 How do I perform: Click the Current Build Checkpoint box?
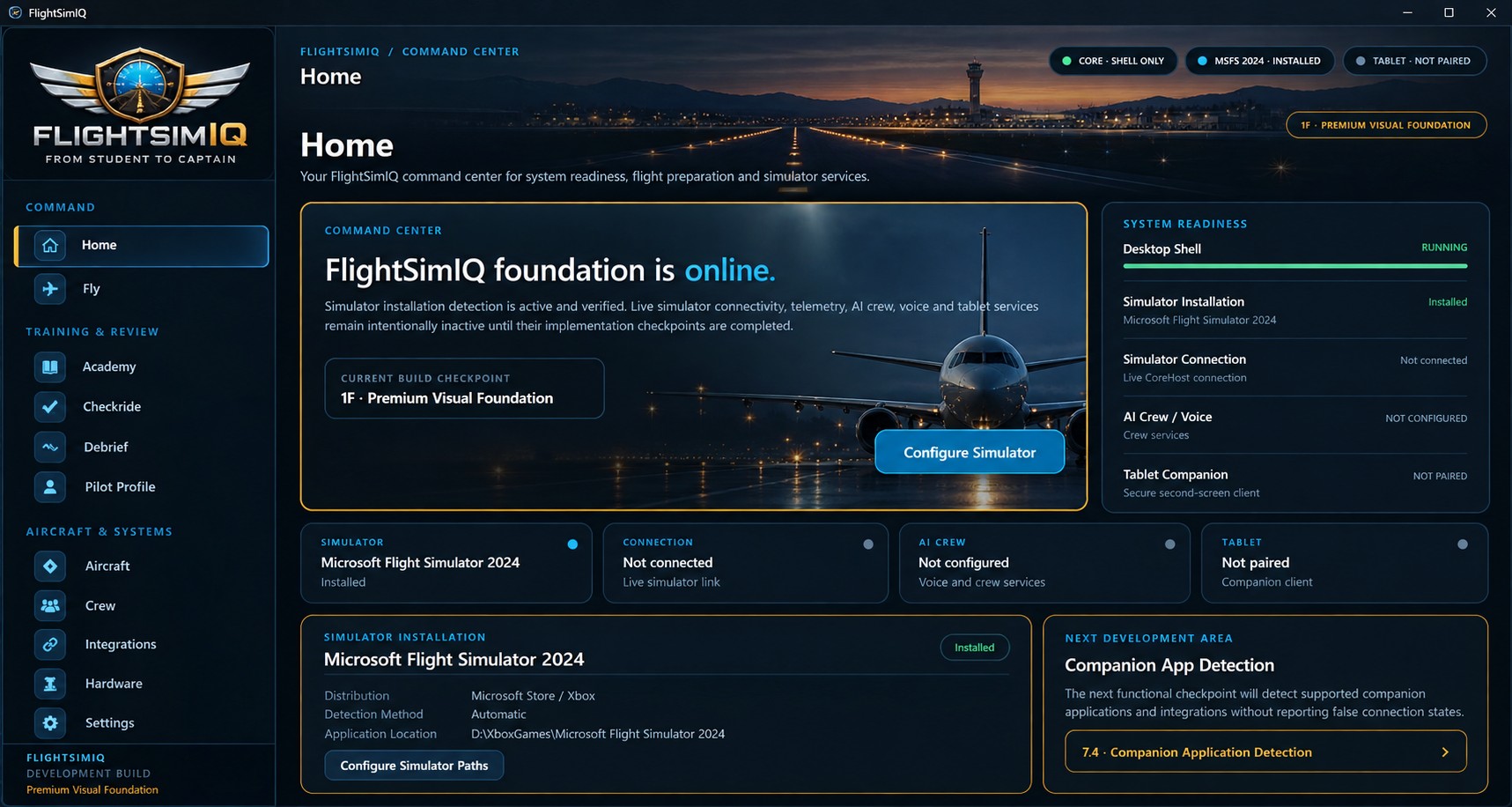(x=464, y=389)
